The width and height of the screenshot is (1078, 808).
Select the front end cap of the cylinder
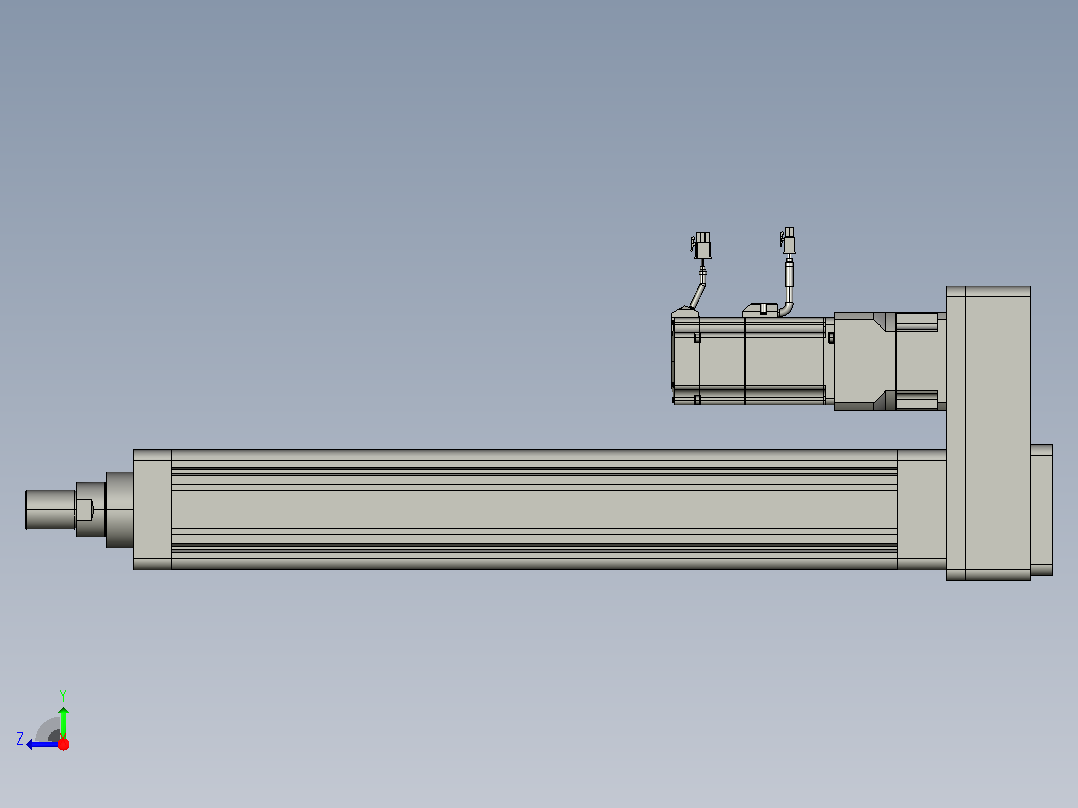coord(152,510)
